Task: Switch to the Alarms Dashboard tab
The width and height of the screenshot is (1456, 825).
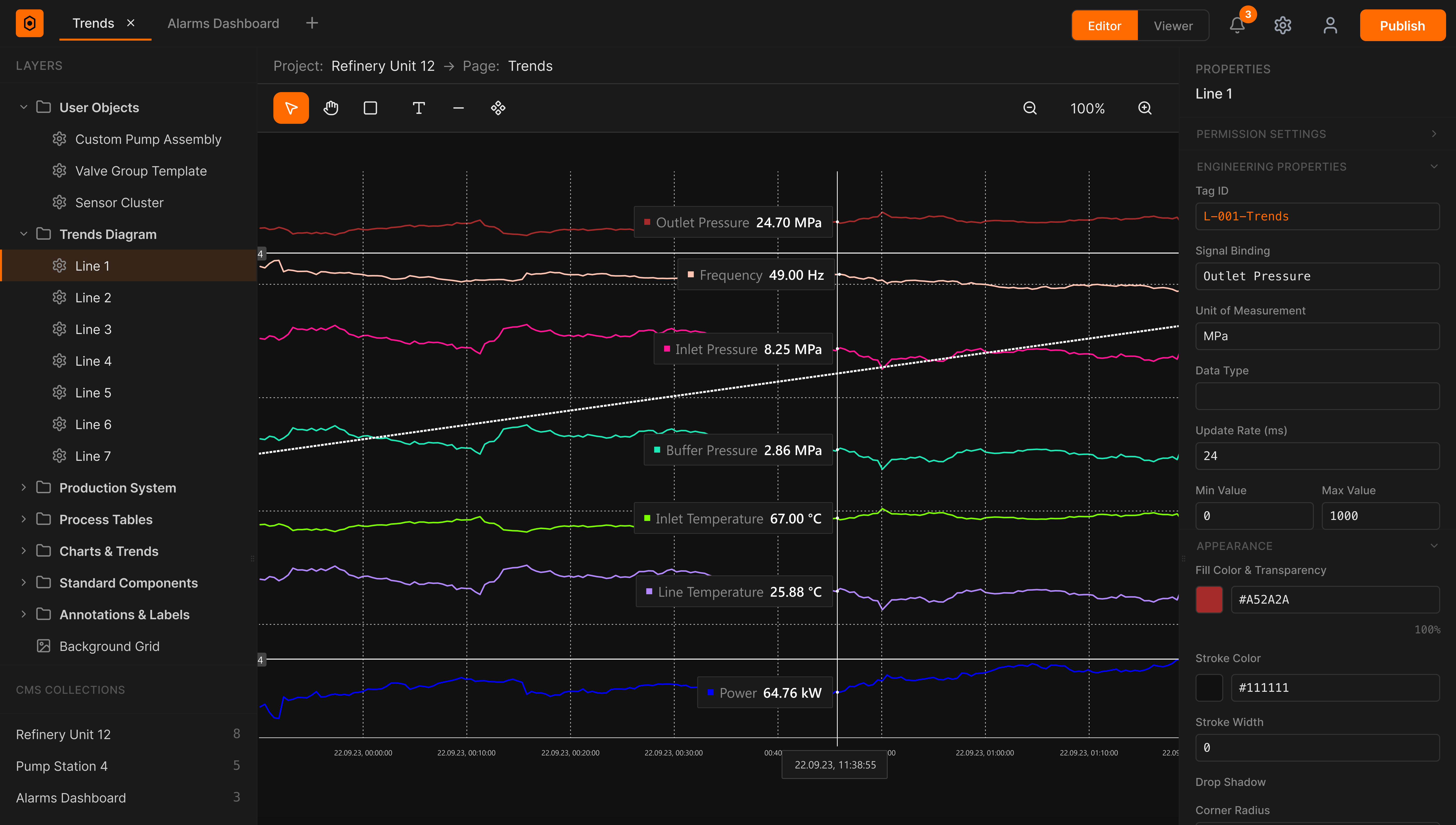Action: click(223, 23)
